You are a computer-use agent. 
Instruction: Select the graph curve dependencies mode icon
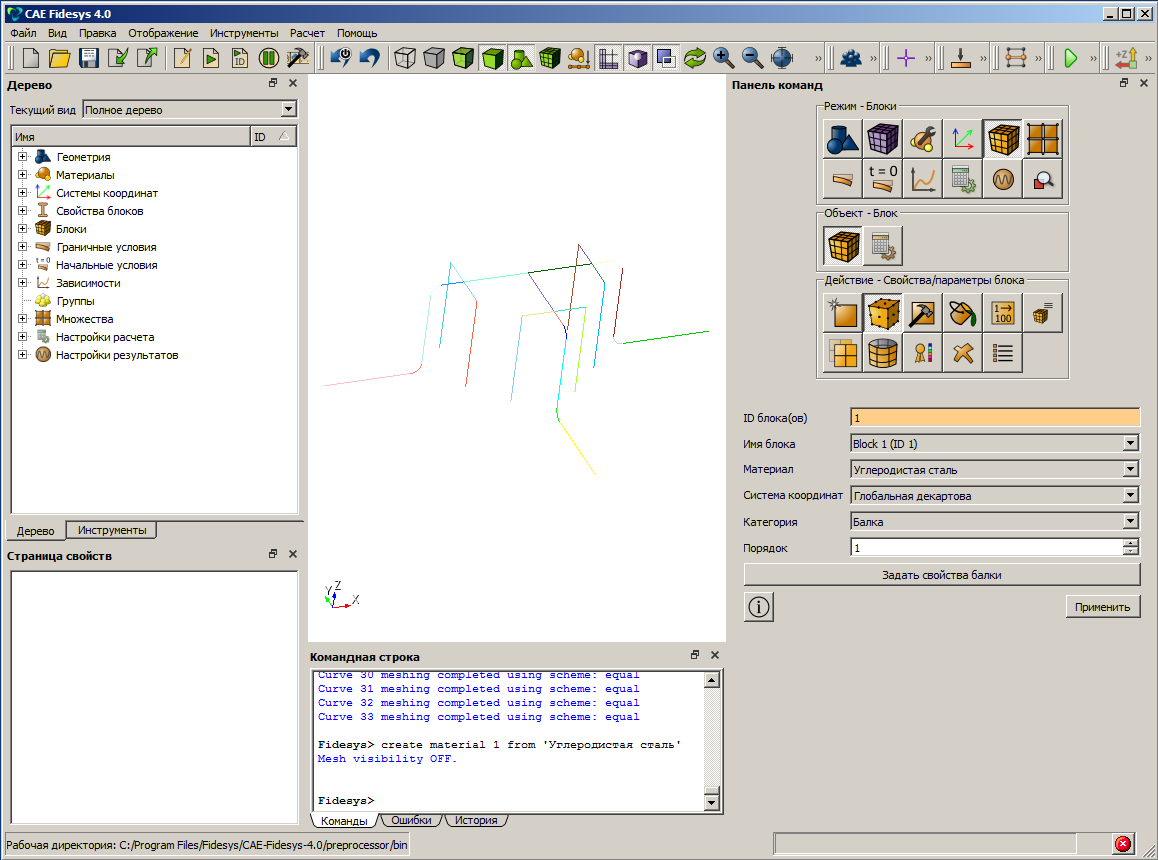tap(922, 179)
